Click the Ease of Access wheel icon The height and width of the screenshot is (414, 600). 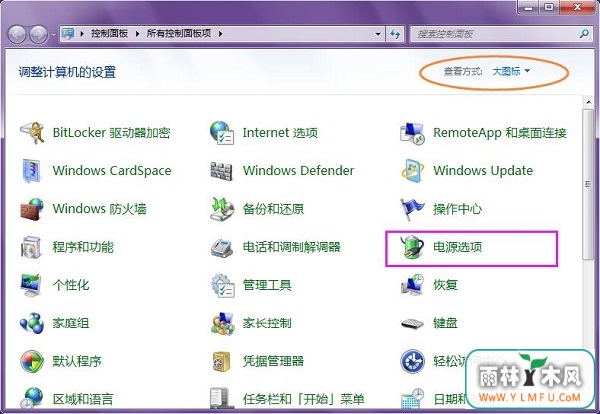(x=412, y=361)
